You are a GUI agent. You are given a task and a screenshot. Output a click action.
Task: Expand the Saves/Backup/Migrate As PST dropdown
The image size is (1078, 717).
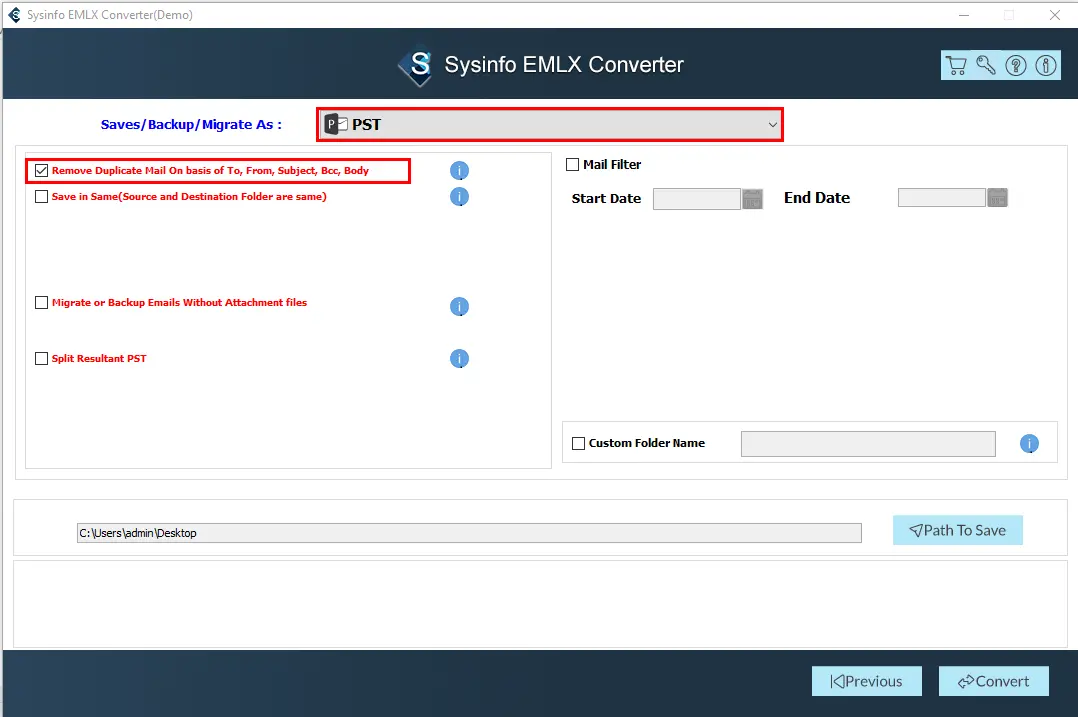click(550, 124)
